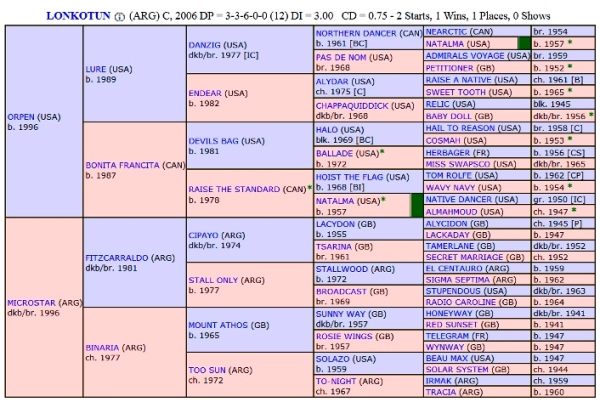Click the asterisk after WAVY NAVY's b. 1954
This screenshot has height=402, width=600.
pyautogui.click(x=569, y=187)
